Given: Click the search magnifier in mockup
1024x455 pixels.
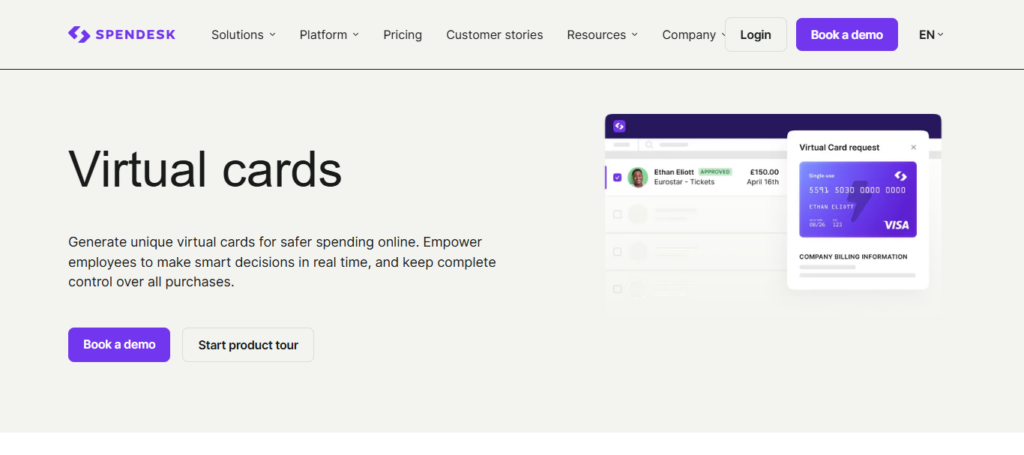Looking at the screenshot, I should point(649,145).
